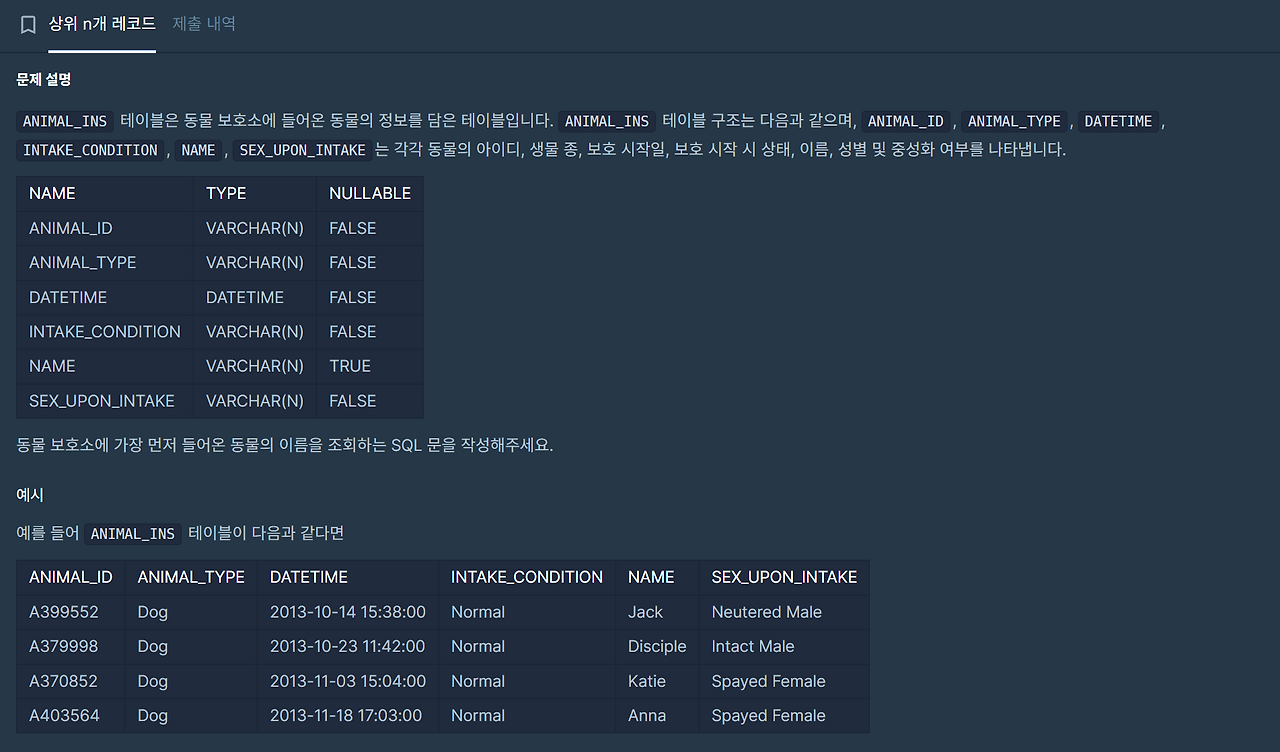Select the NAME header of the schema table
Image resolution: width=1280 pixels, height=752 pixels.
(x=52, y=193)
